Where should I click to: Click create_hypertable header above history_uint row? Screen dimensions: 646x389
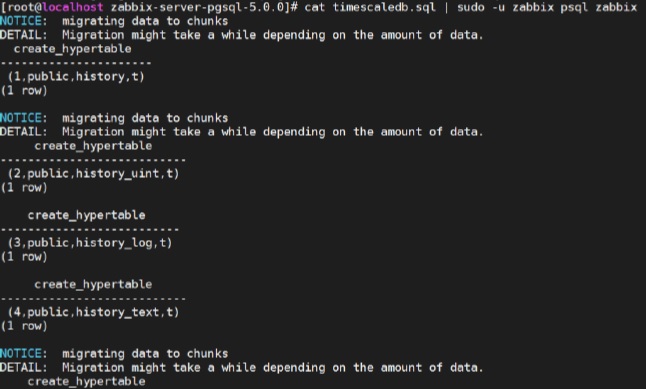click(93, 146)
